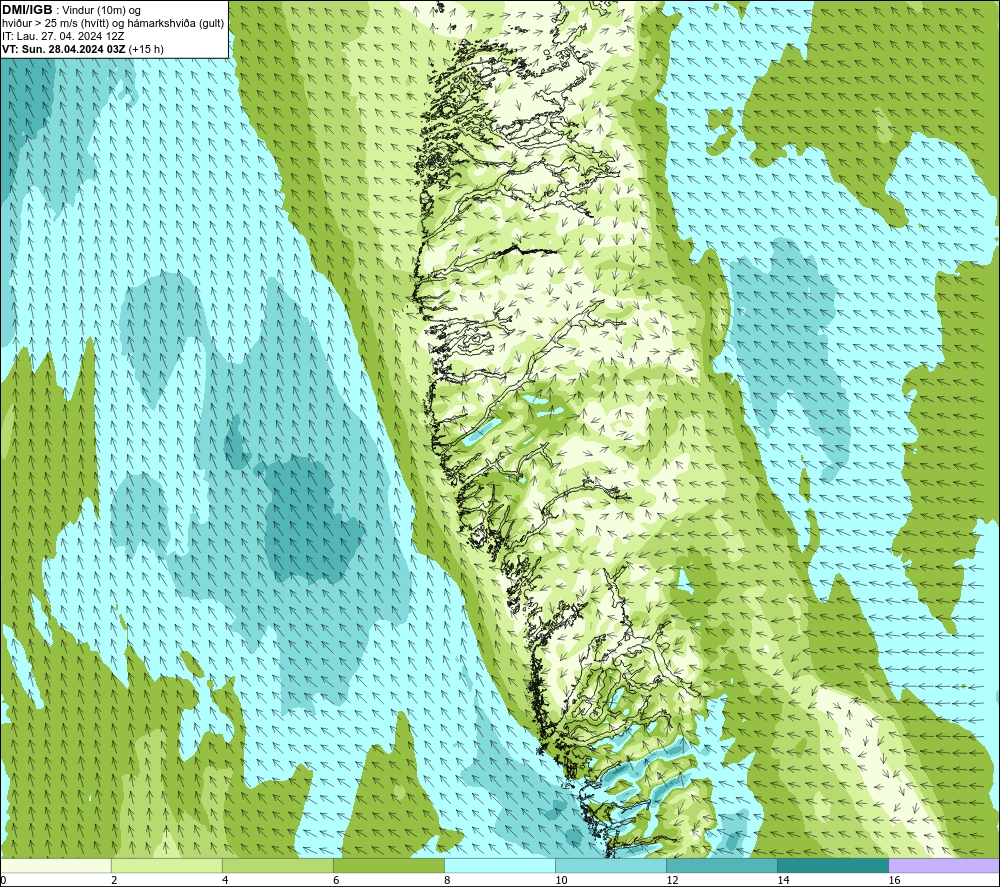
Task: Click the 14–16 m/s dark teal swatch
Action: 833,865
